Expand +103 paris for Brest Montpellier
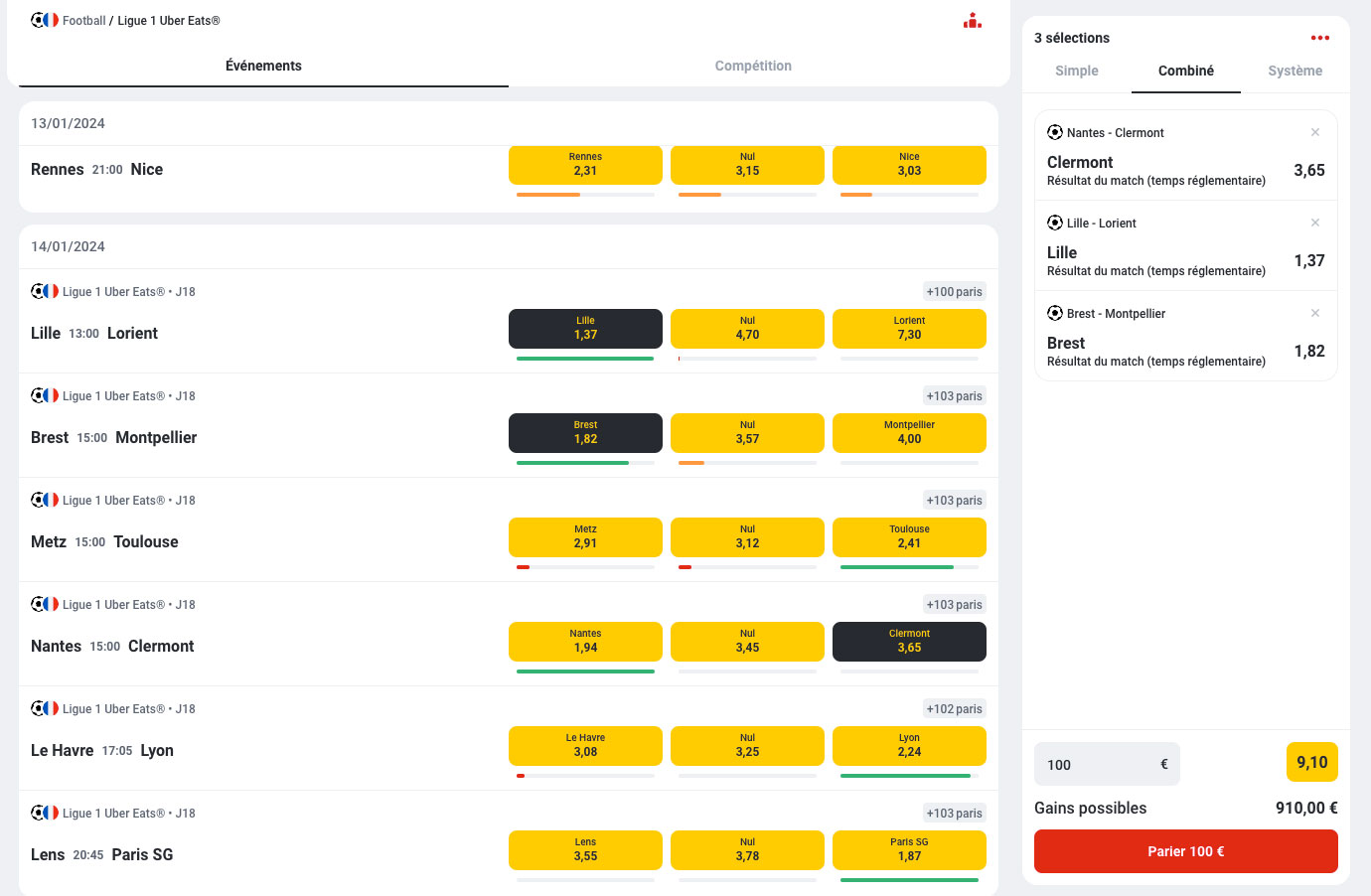This screenshot has width=1371, height=896. 954,396
